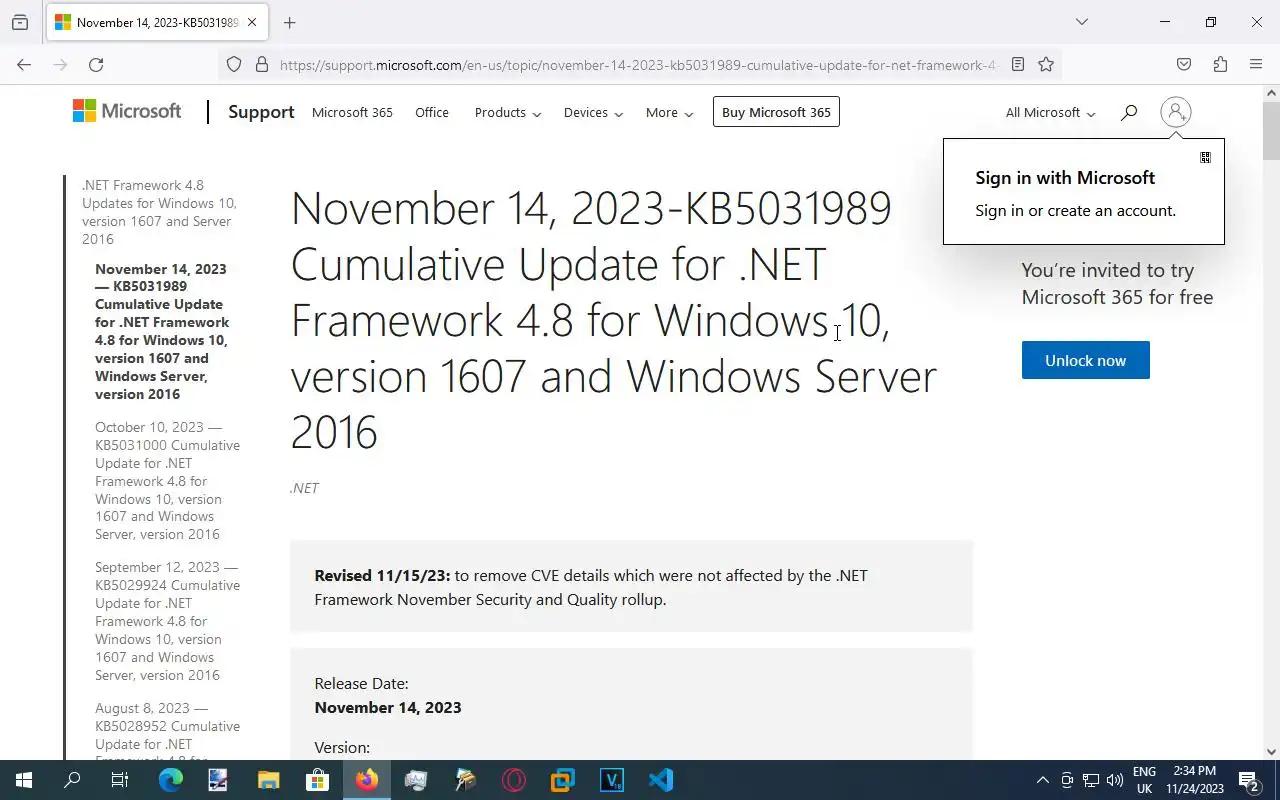This screenshot has width=1280, height=800.
Task: Open Firefox application menu
Action: click(1256, 64)
